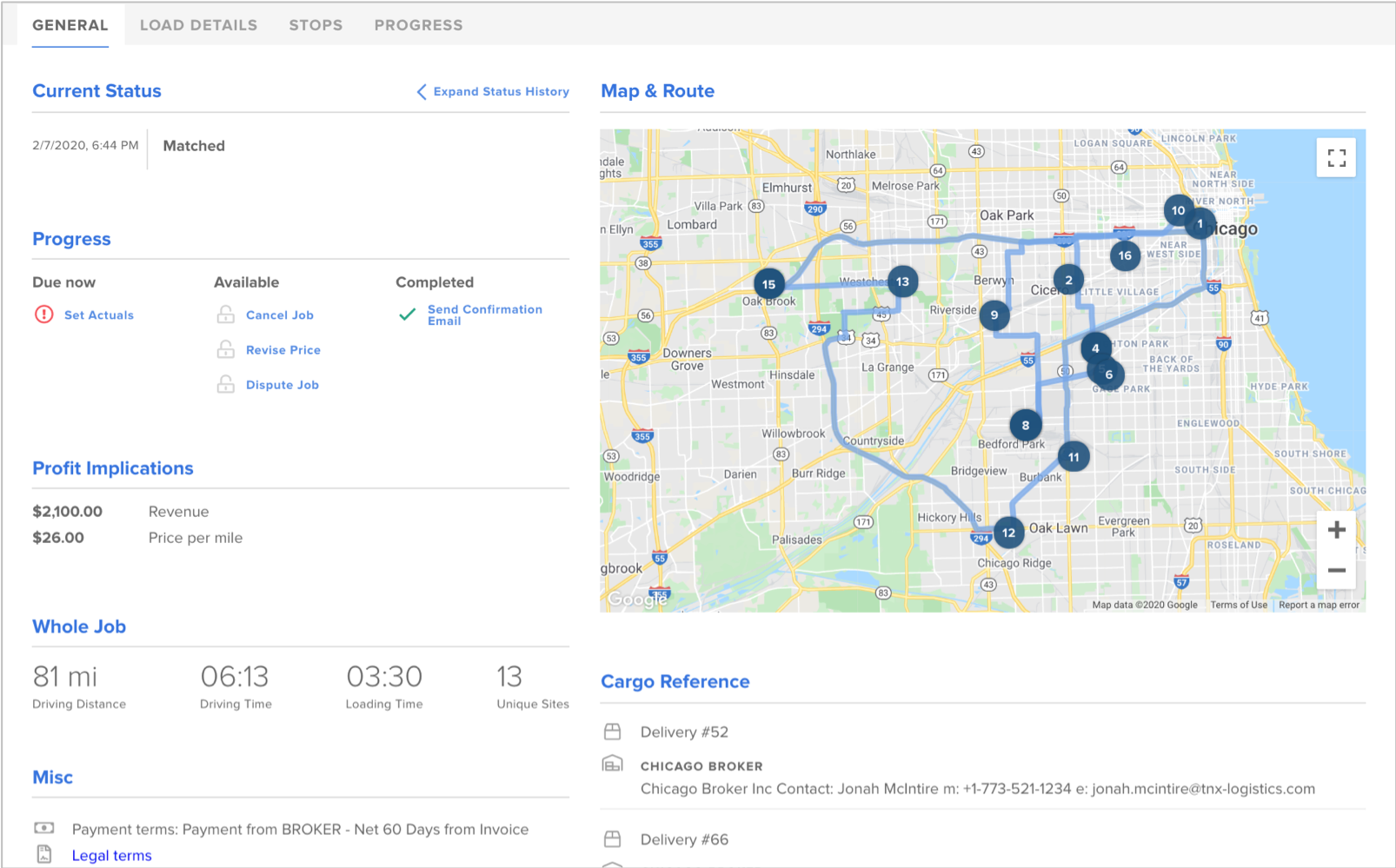1396x868 pixels.
Task: Click the lock icon beside Dispute Job
Action: 225,384
